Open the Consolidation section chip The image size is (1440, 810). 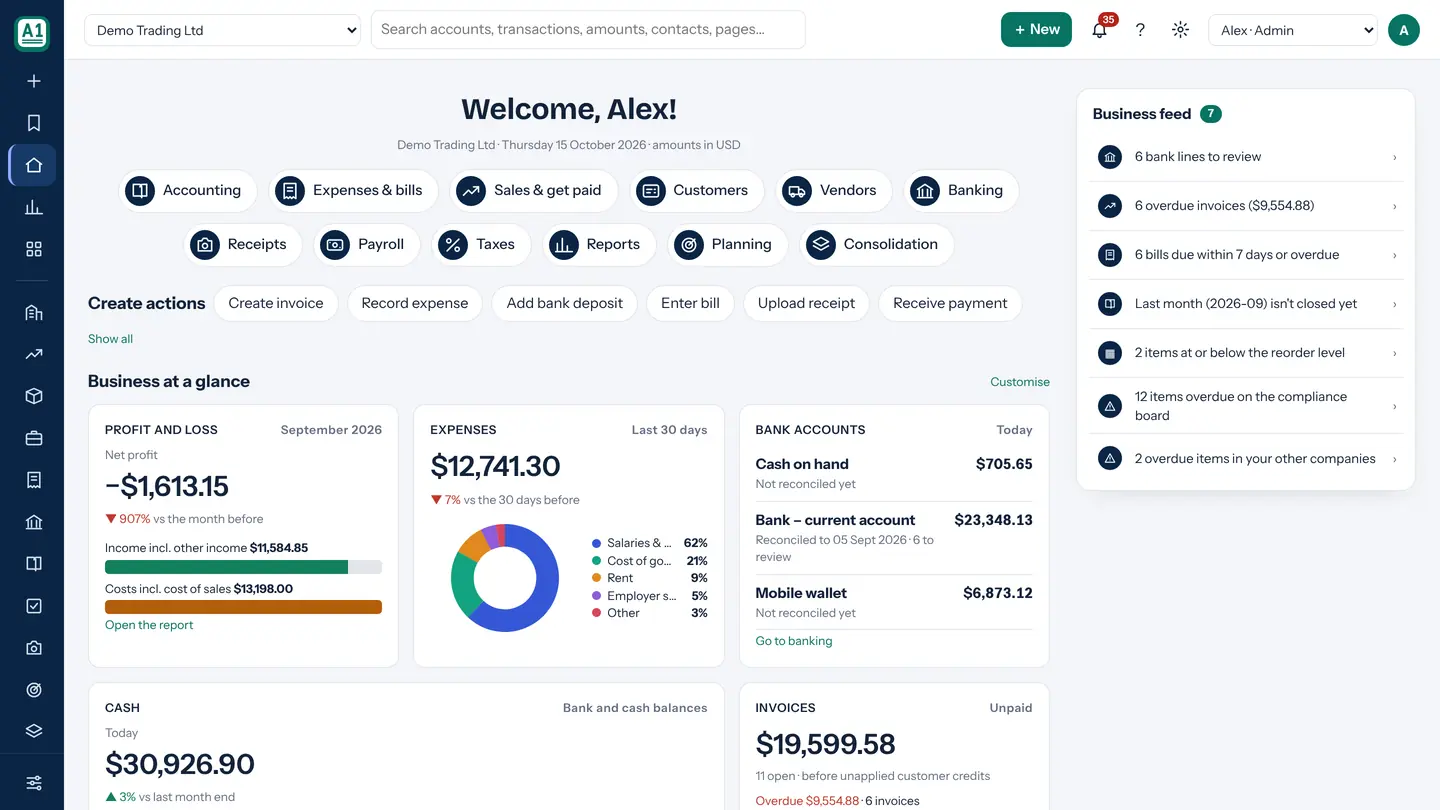876,244
